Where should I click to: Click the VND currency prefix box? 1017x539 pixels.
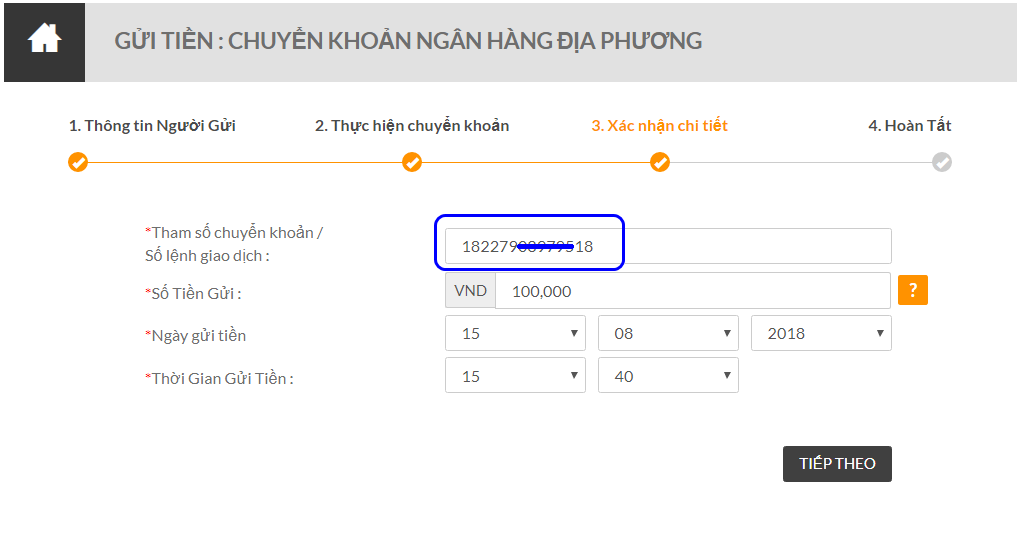pos(470,291)
